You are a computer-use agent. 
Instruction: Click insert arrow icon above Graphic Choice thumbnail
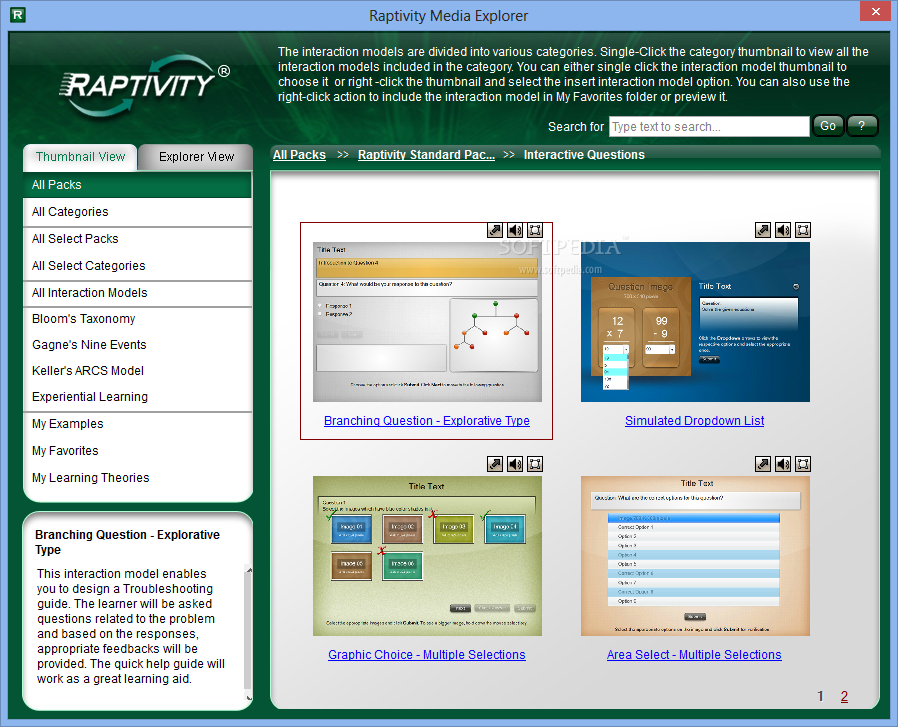point(495,464)
